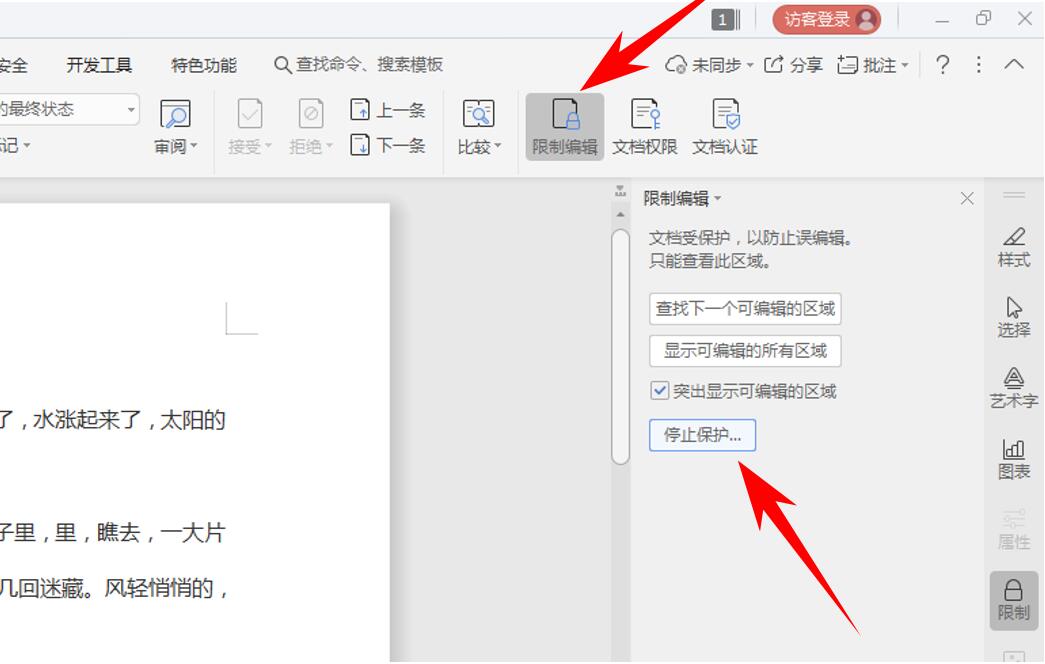Click the 访客登录 login button
The width and height of the screenshot is (1045, 664).
(826, 19)
